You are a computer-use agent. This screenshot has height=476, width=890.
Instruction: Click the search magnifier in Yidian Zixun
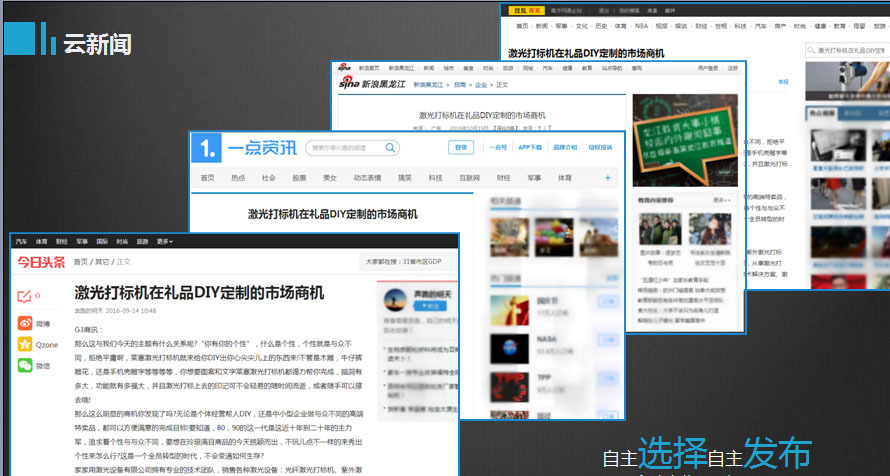pyautogui.click(x=391, y=148)
